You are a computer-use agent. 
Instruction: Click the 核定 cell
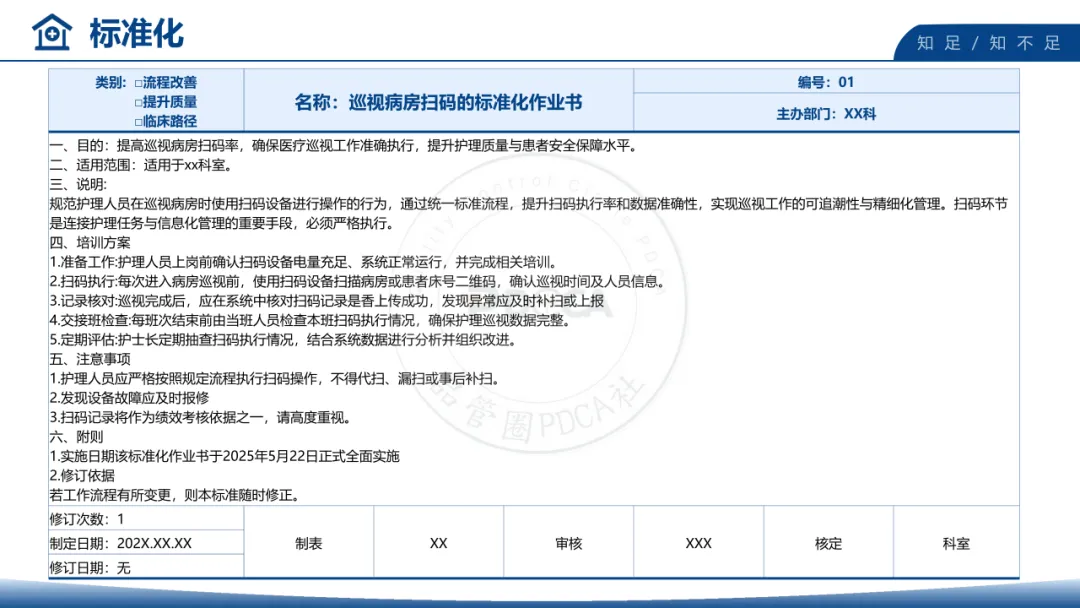click(829, 543)
